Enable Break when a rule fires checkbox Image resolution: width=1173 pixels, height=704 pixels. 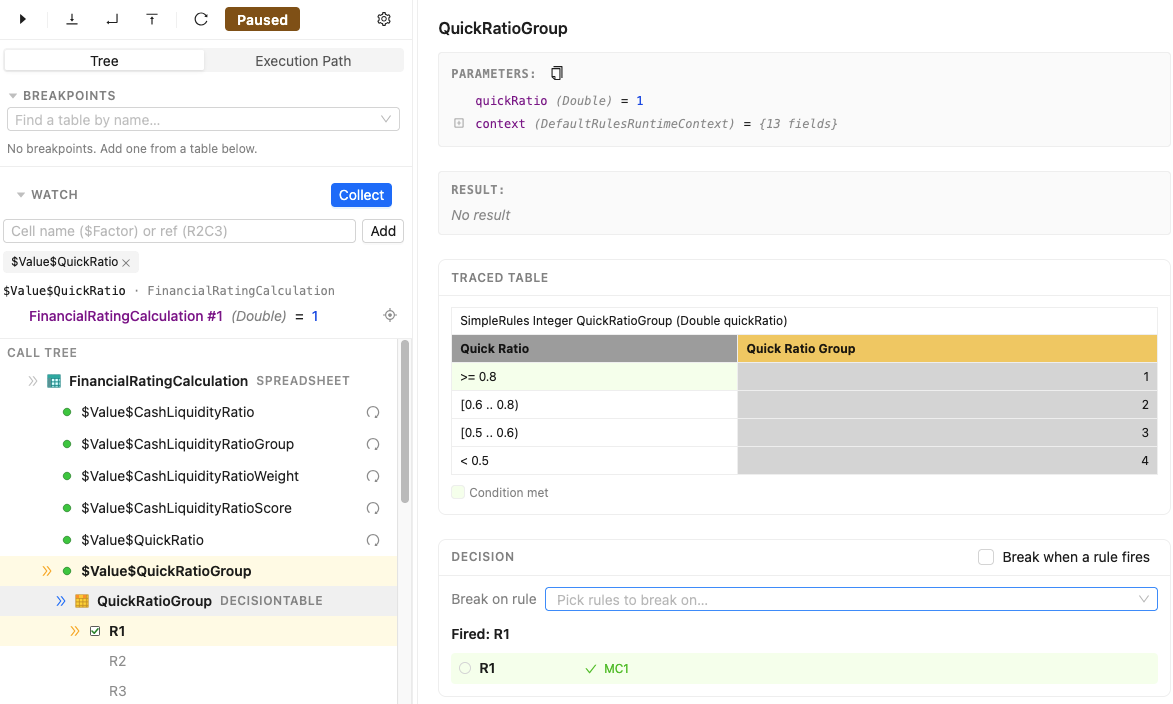(x=986, y=557)
